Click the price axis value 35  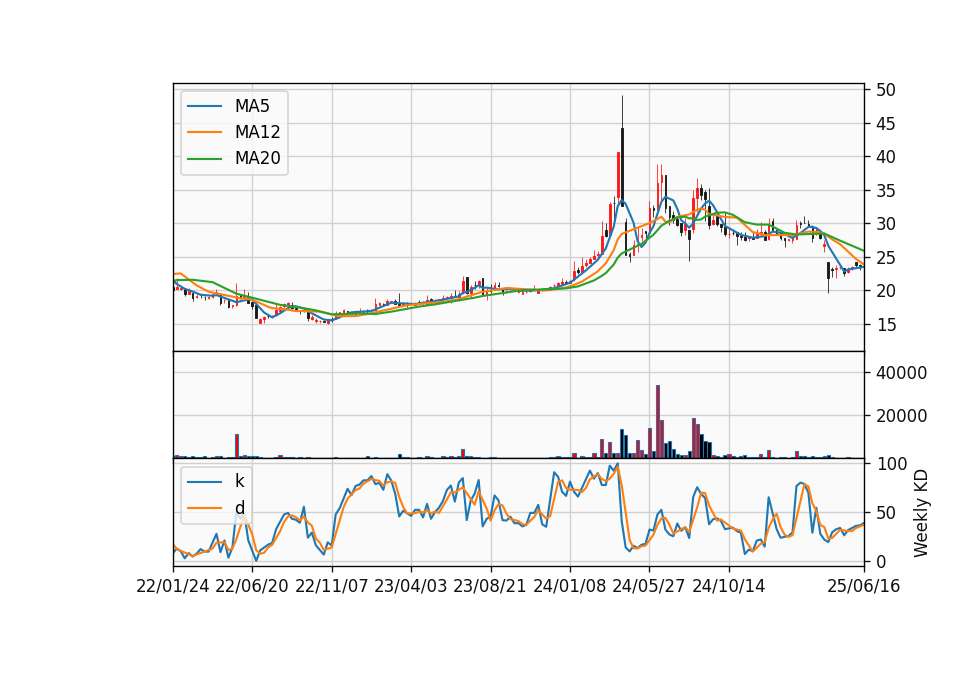tap(885, 191)
